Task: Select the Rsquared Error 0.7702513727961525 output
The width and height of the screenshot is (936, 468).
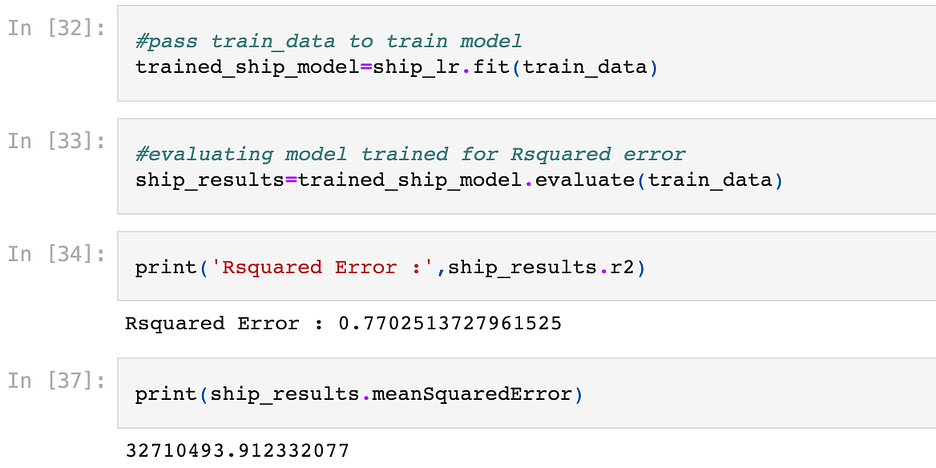Action: coord(343,324)
